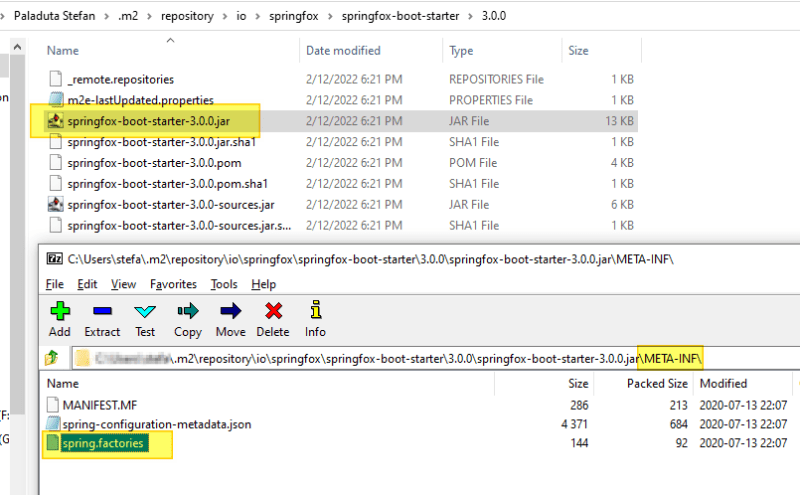Click the 13 KB size cell
Viewport: 800px width, 495px height.
(x=619, y=121)
